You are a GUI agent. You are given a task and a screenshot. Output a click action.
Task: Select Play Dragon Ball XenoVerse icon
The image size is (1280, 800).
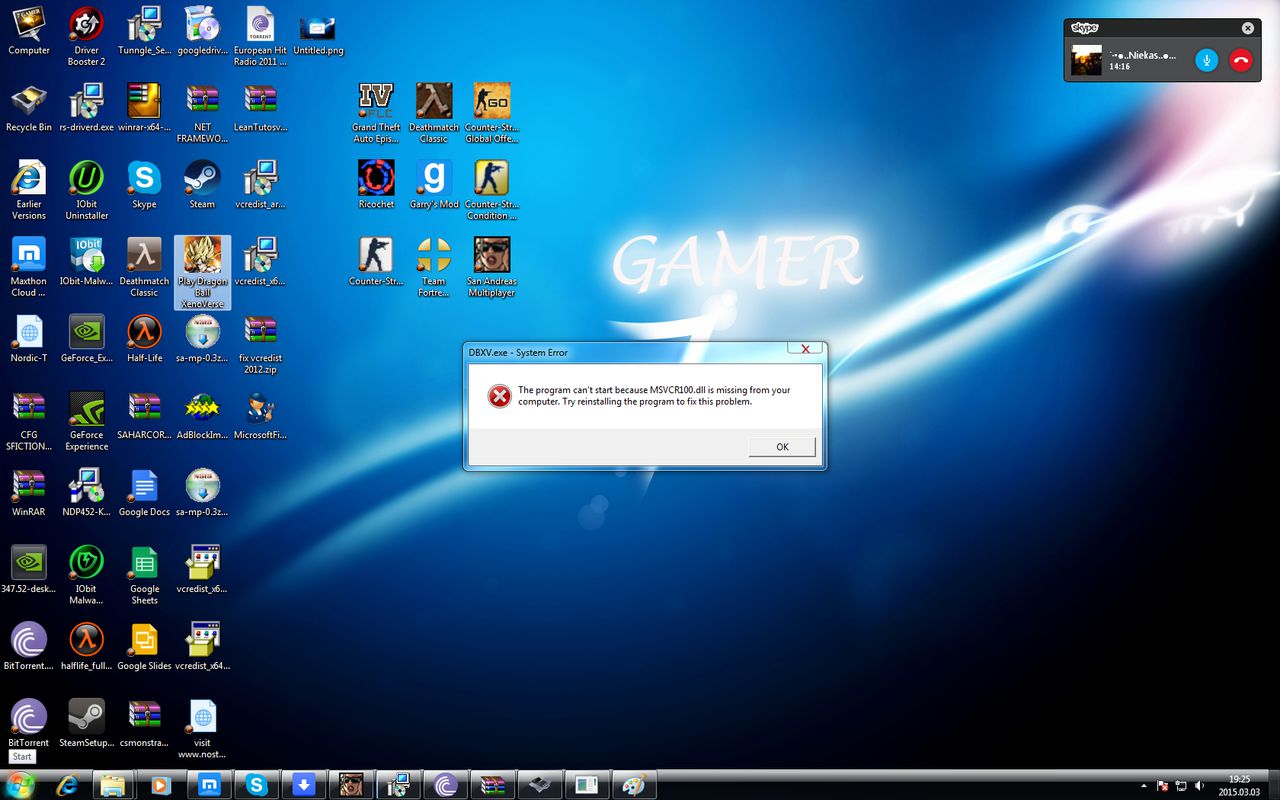[x=202, y=272]
